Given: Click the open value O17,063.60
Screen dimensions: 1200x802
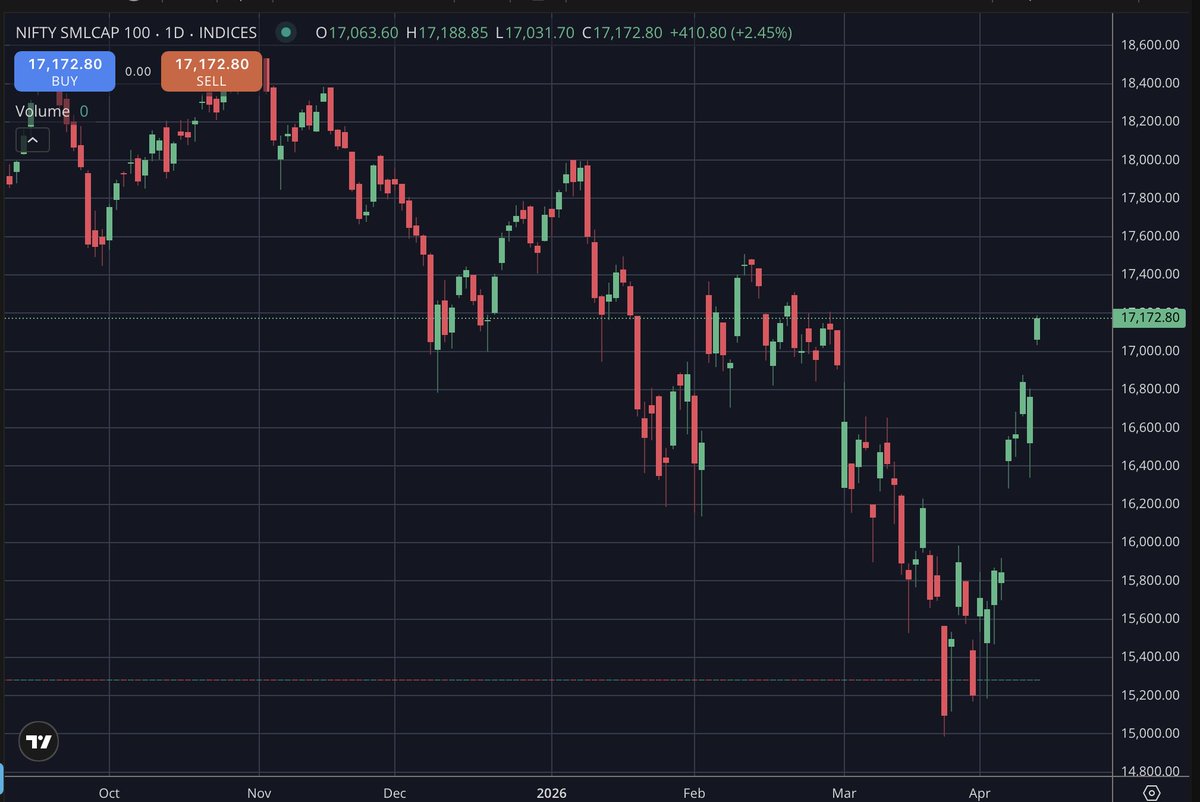Looking at the screenshot, I should pos(357,32).
